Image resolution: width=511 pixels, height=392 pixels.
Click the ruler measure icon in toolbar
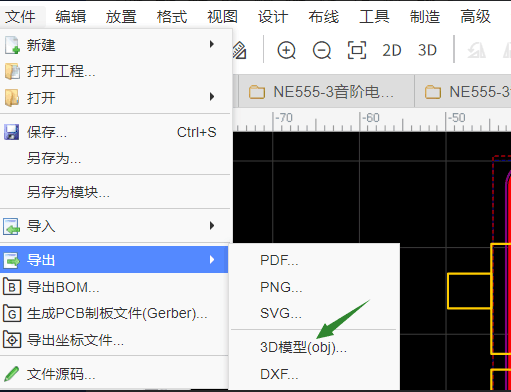240,50
